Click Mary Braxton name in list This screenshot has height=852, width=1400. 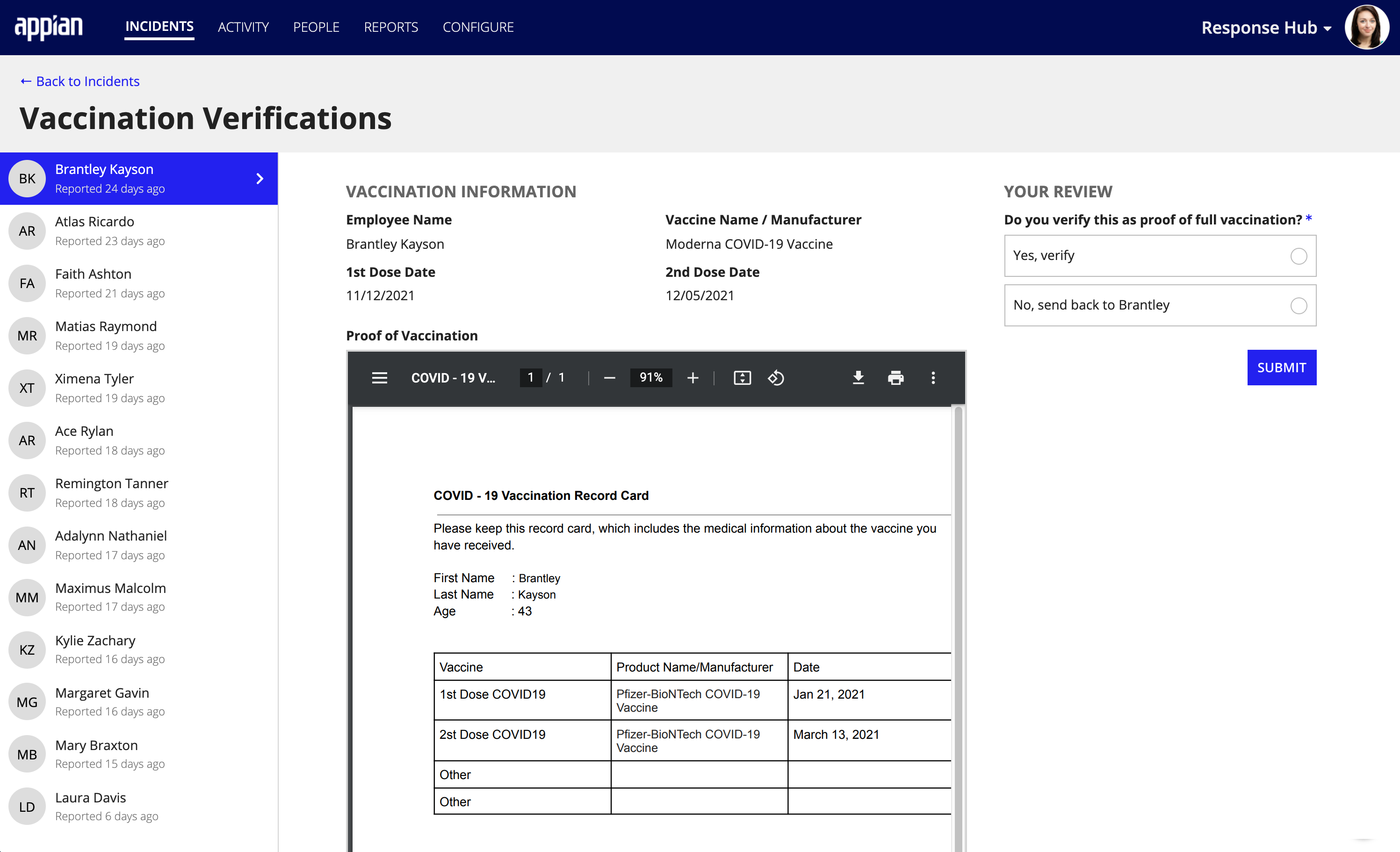pyautogui.click(x=96, y=745)
